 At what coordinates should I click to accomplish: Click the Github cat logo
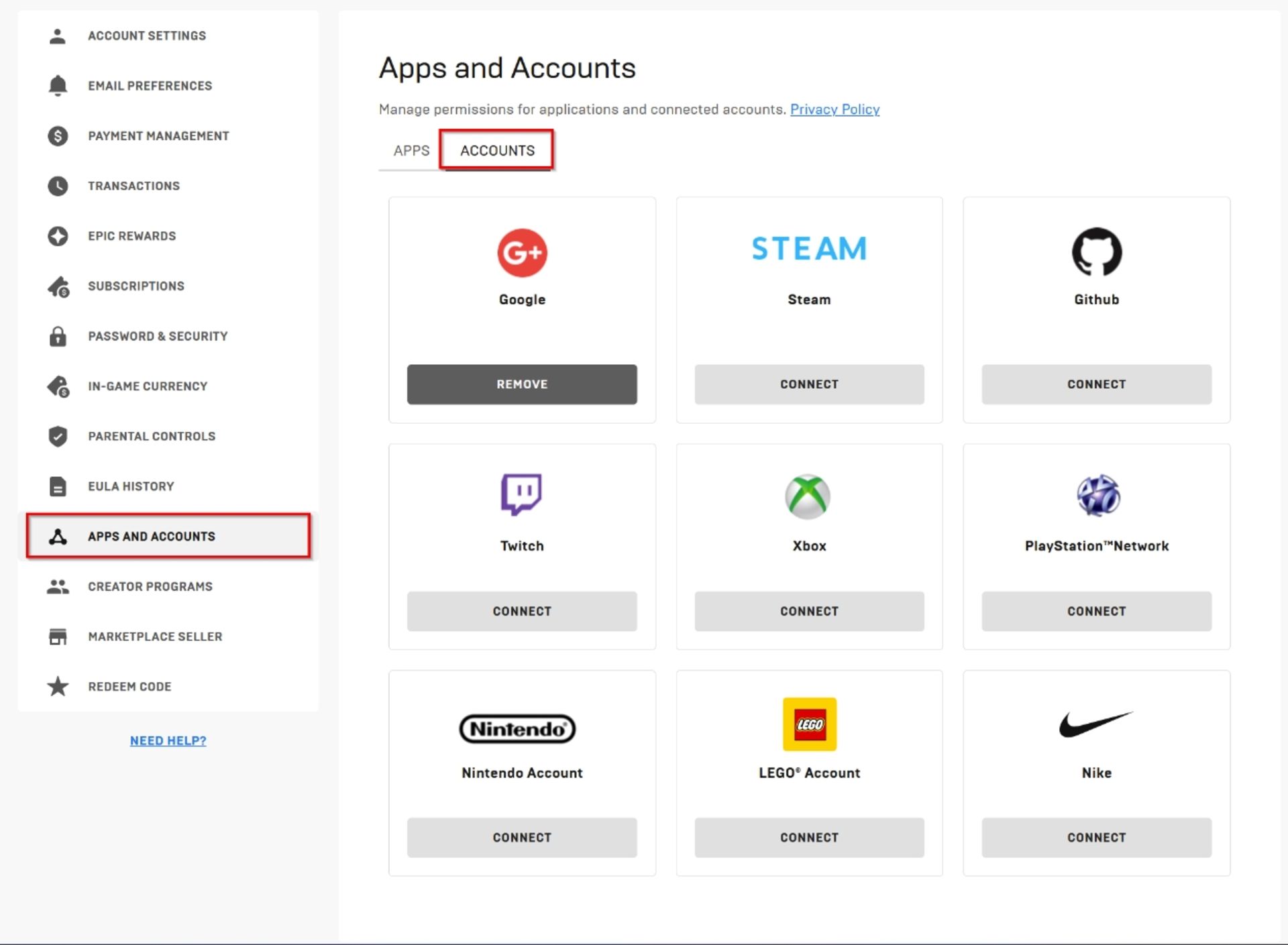(1096, 253)
